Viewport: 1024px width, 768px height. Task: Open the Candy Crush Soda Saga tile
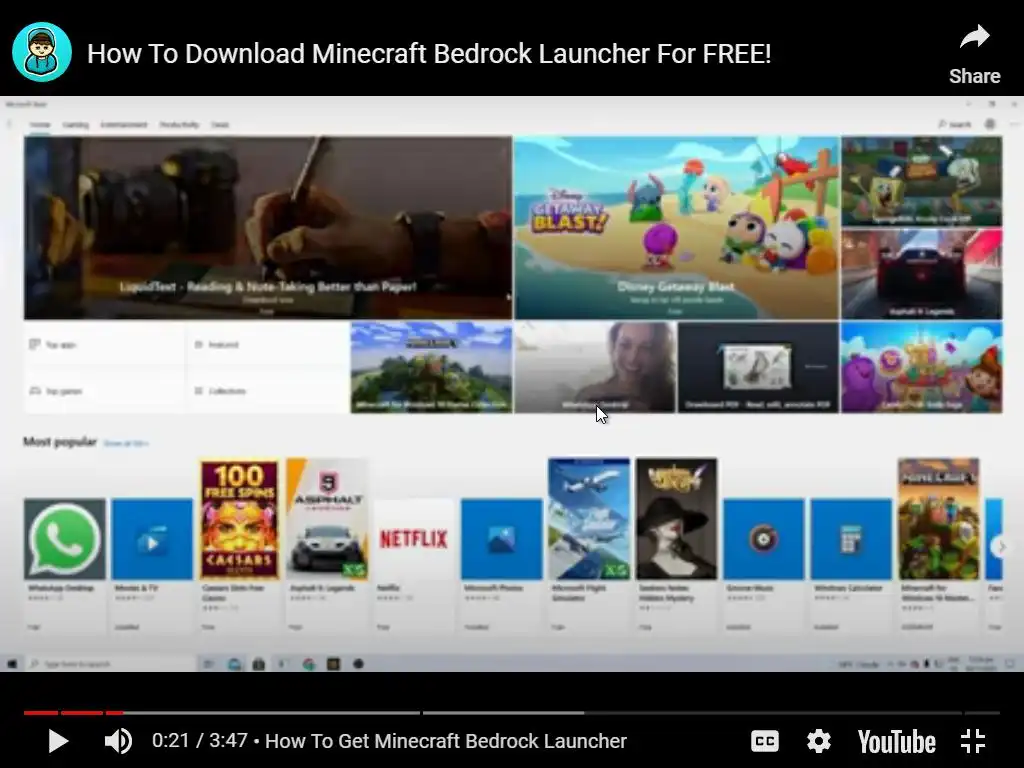pos(921,367)
